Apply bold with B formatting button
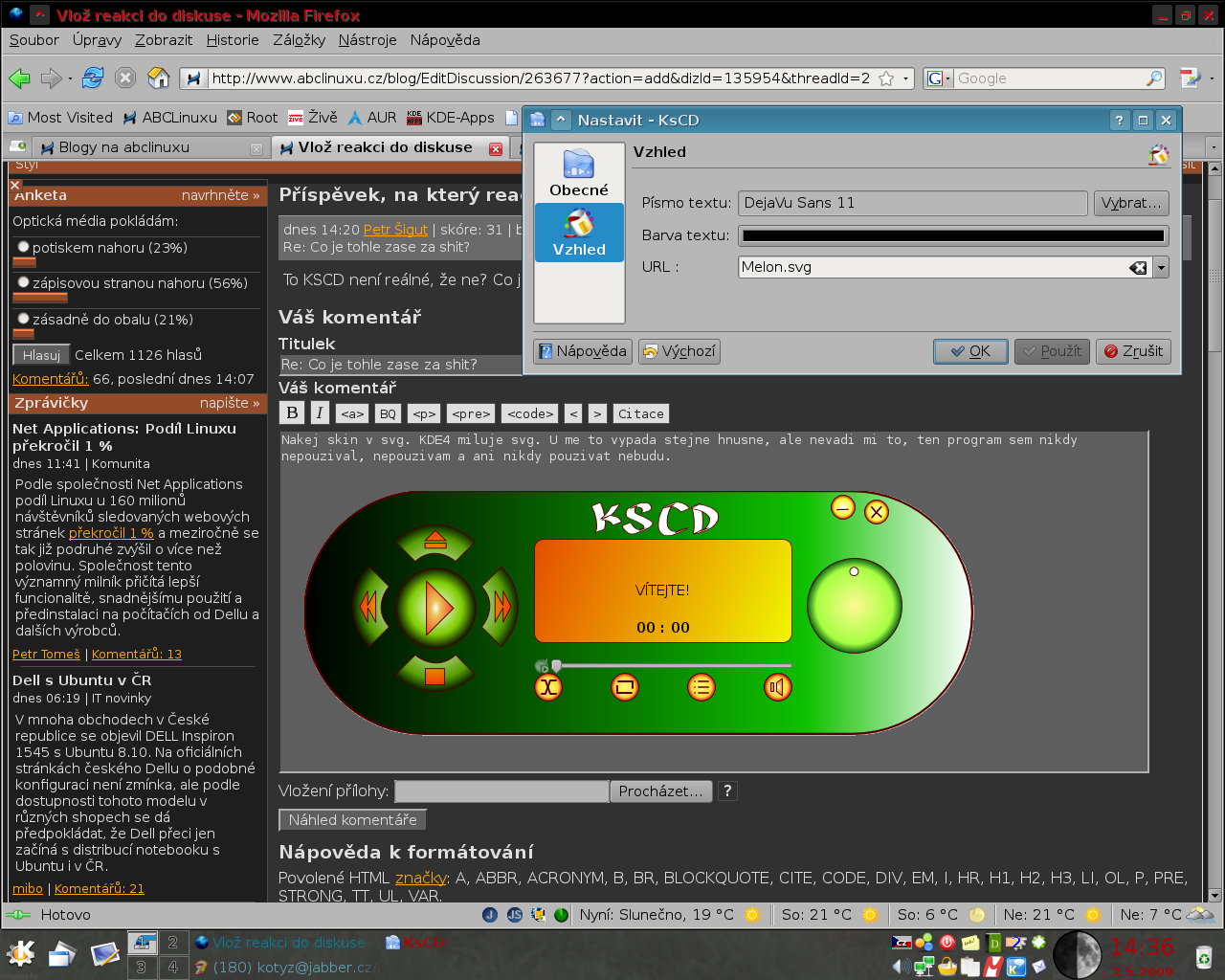 tap(293, 412)
